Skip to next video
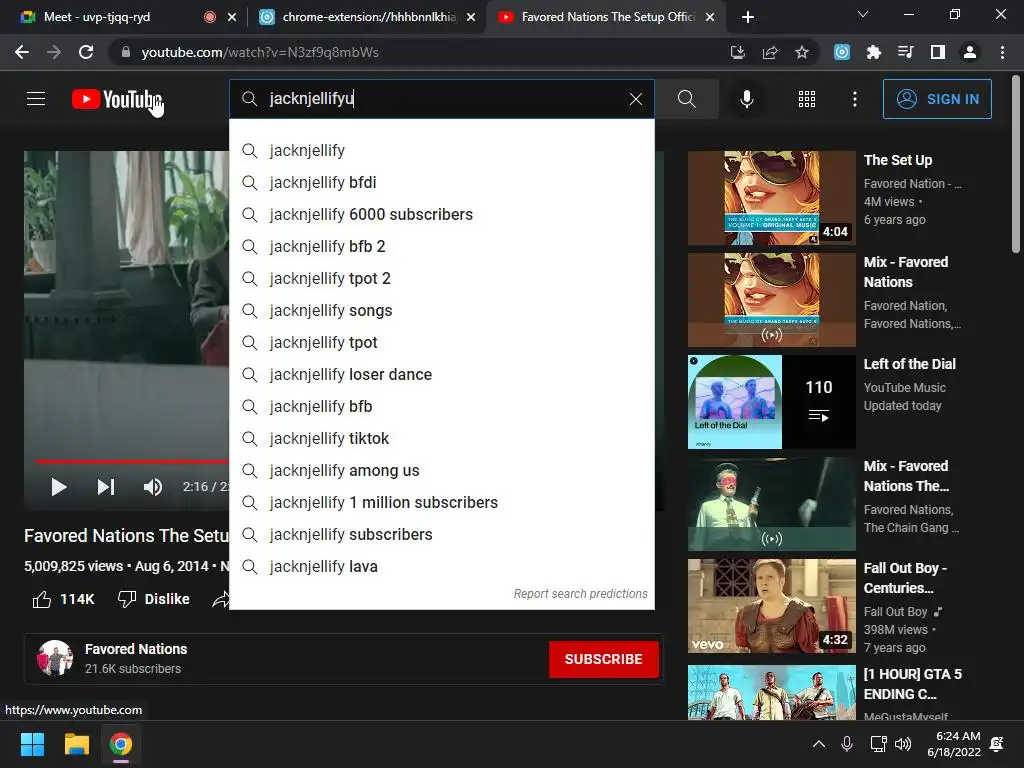This screenshot has height=768, width=1024. tap(106, 487)
